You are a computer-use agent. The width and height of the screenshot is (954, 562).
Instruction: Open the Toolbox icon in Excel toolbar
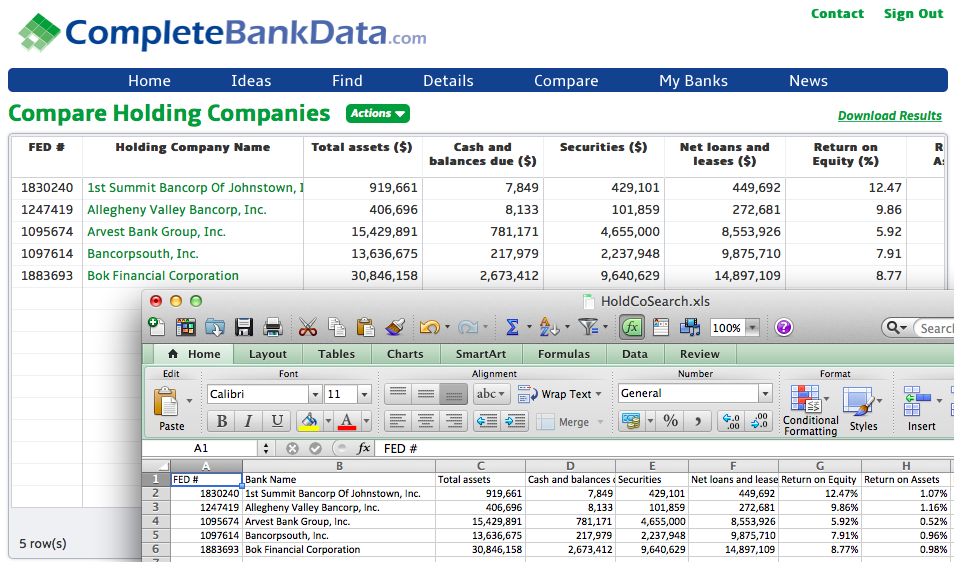(x=661, y=327)
